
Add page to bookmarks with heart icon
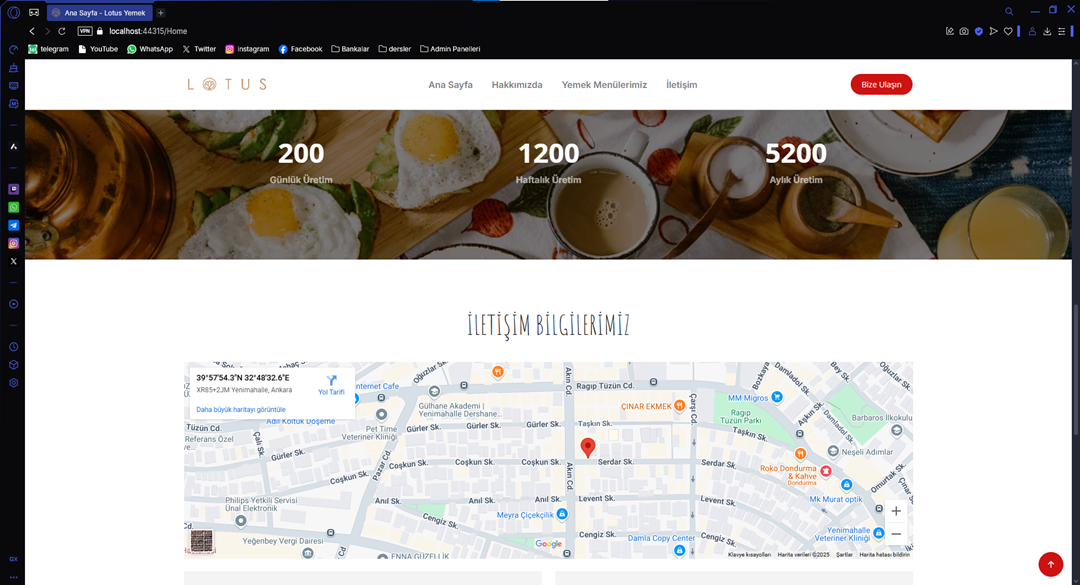pyautogui.click(x=1007, y=31)
